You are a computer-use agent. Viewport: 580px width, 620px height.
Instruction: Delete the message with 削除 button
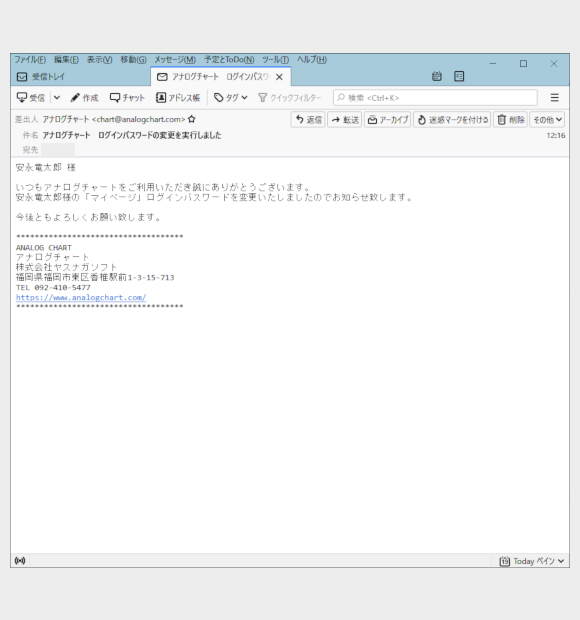pyautogui.click(x=510, y=119)
